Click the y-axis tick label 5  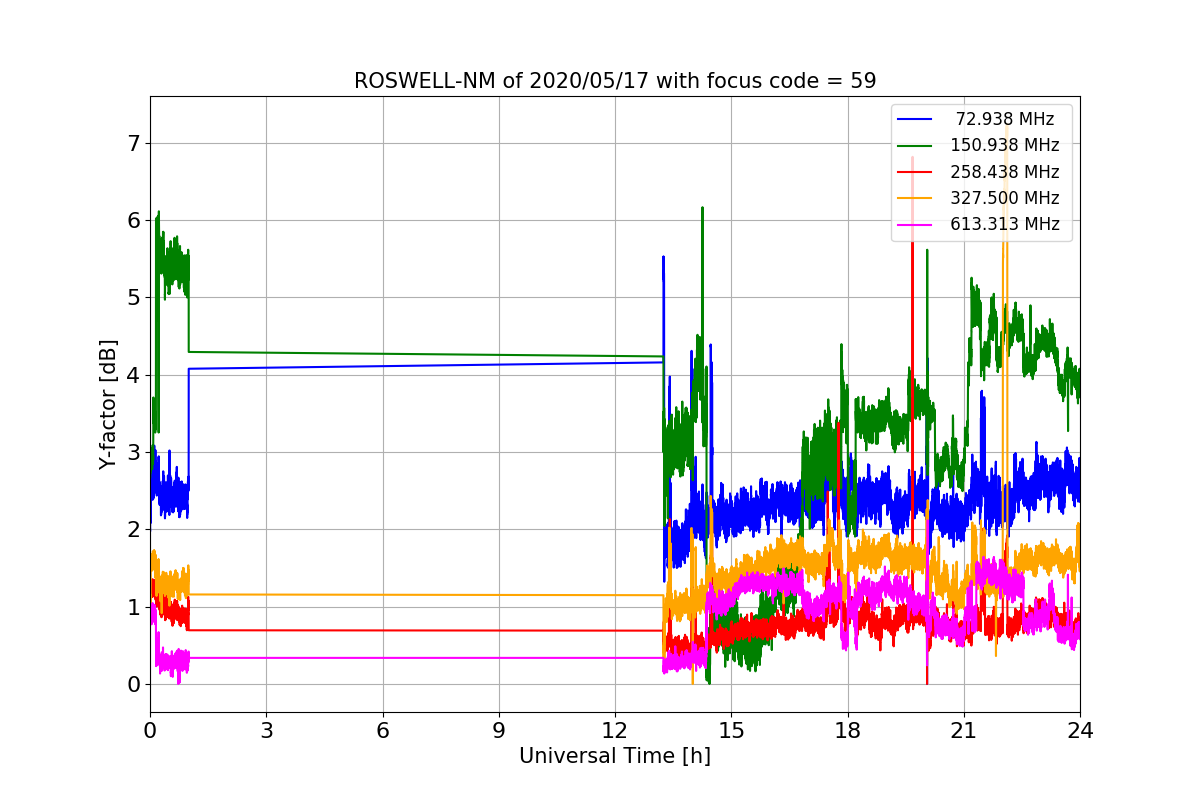point(133,298)
